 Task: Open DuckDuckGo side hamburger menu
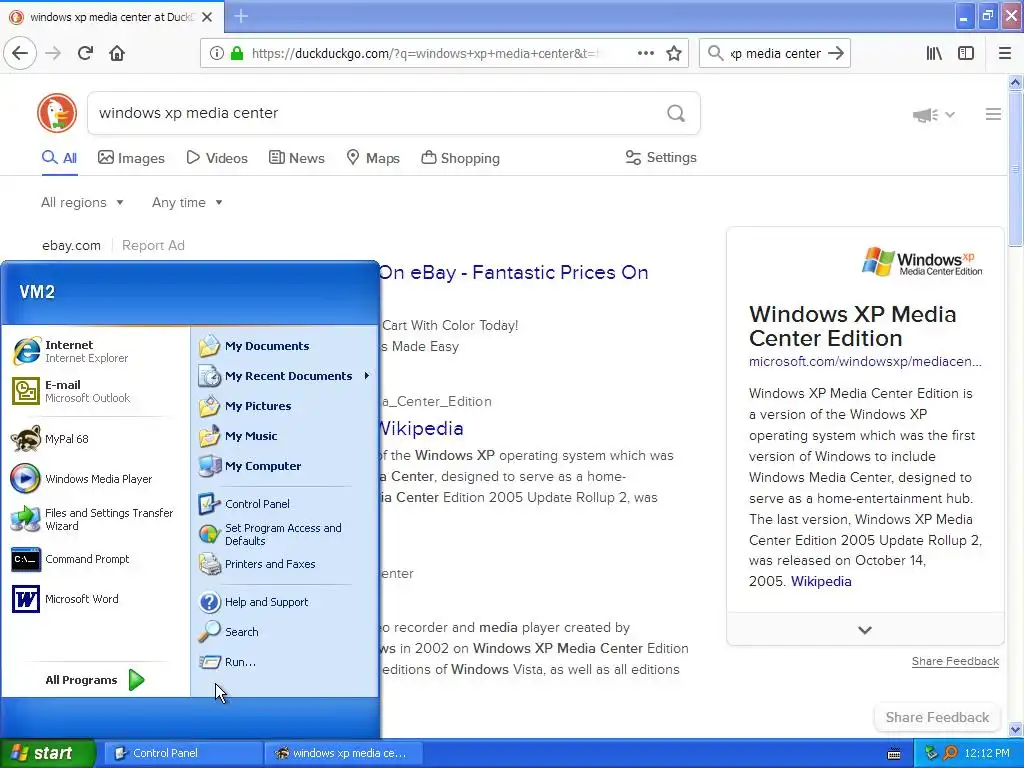(x=993, y=114)
